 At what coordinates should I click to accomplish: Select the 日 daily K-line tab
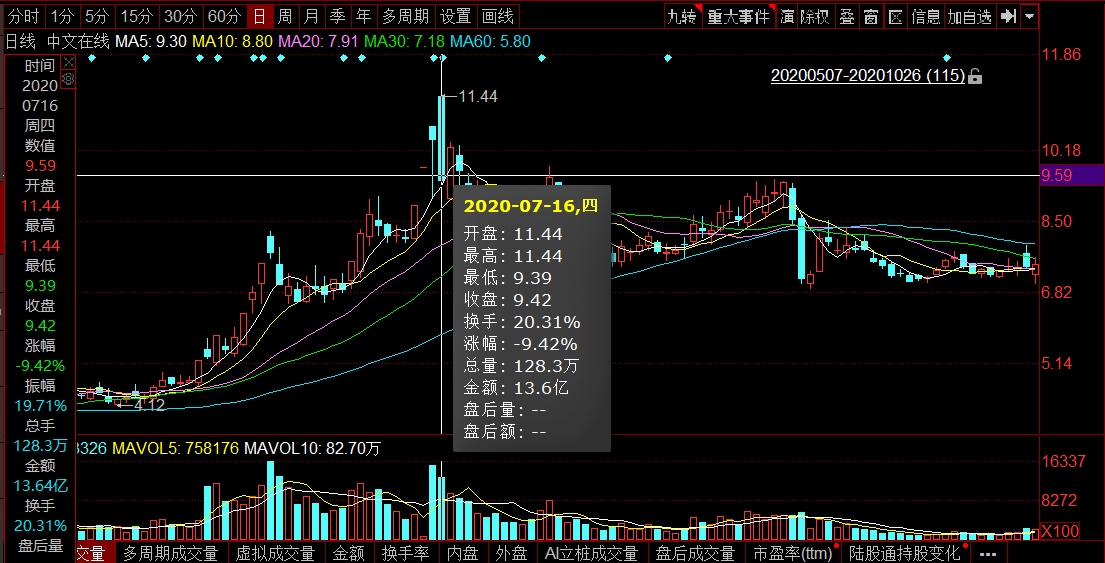260,16
